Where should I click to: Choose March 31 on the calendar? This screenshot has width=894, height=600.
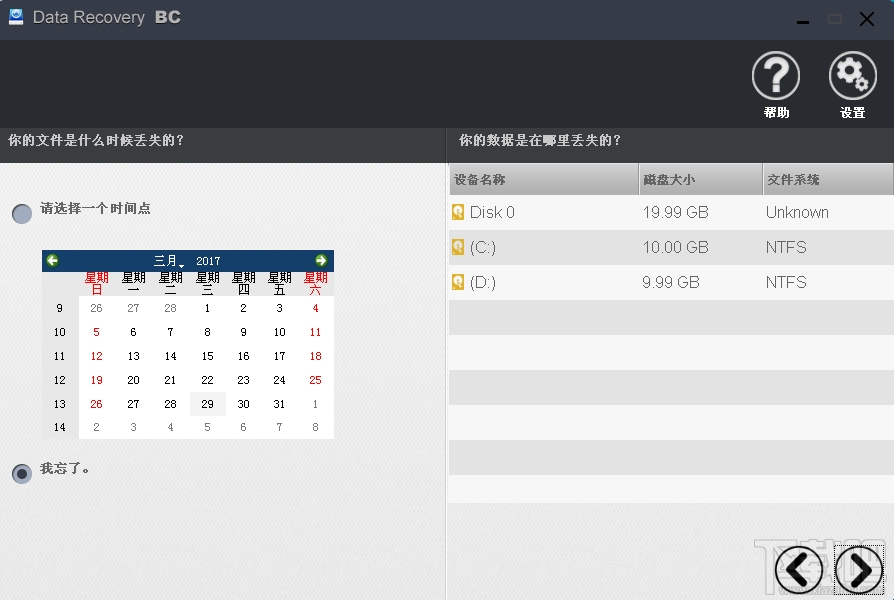(x=279, y=404)
